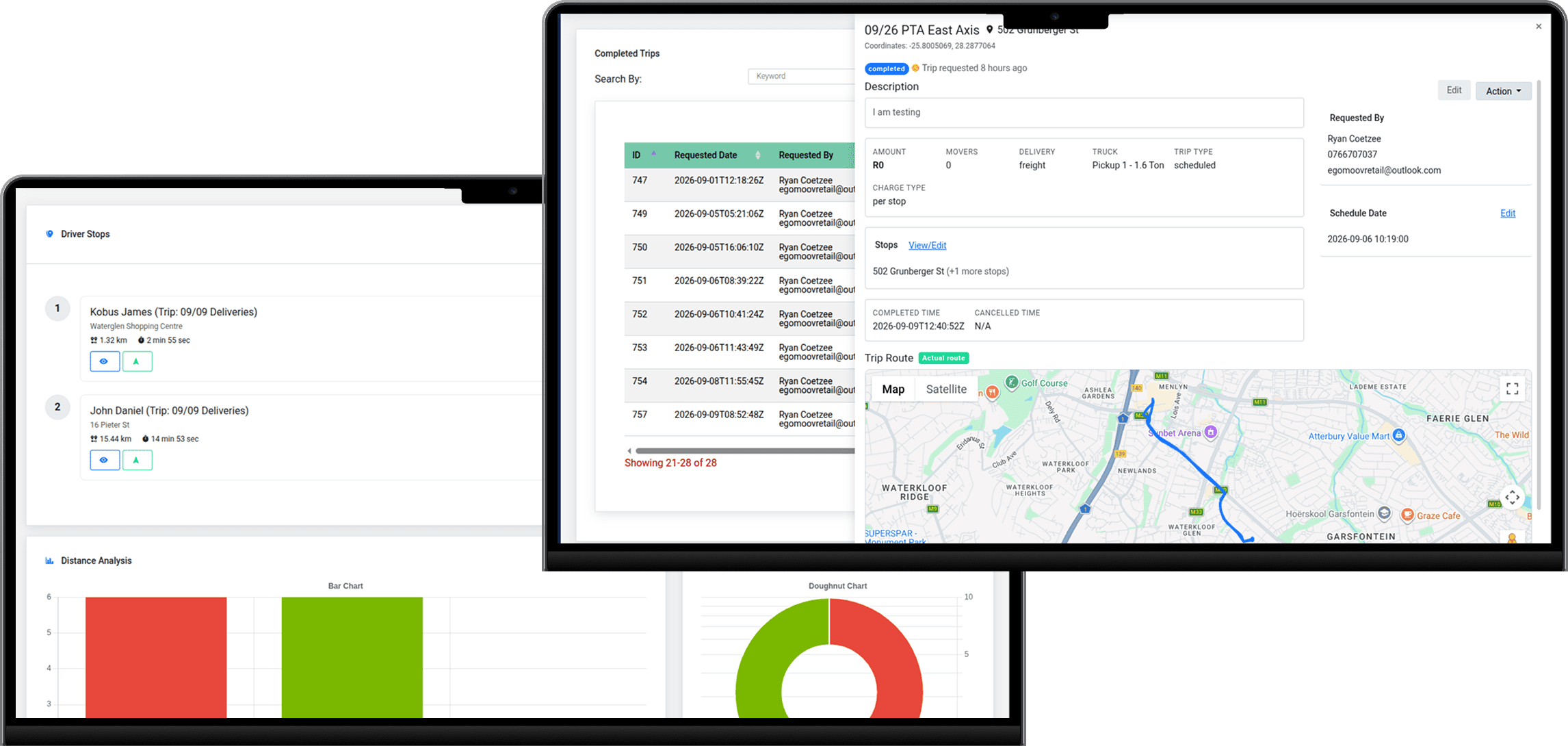
Task: Click the eye icon under Kobus James stop
Action: click(105, 361)
